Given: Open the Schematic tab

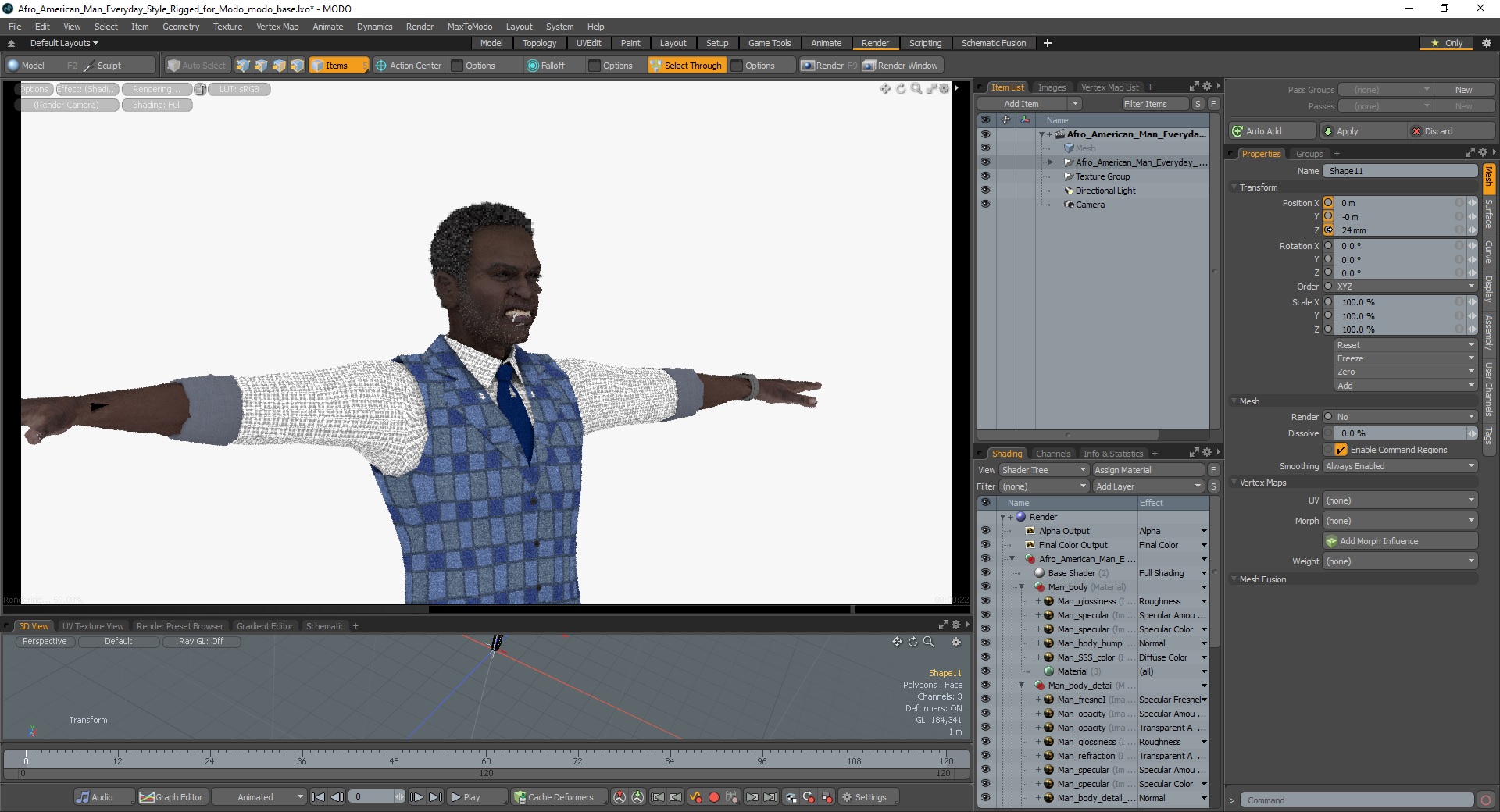Looking at the screenshot, I should click(325, 626).
